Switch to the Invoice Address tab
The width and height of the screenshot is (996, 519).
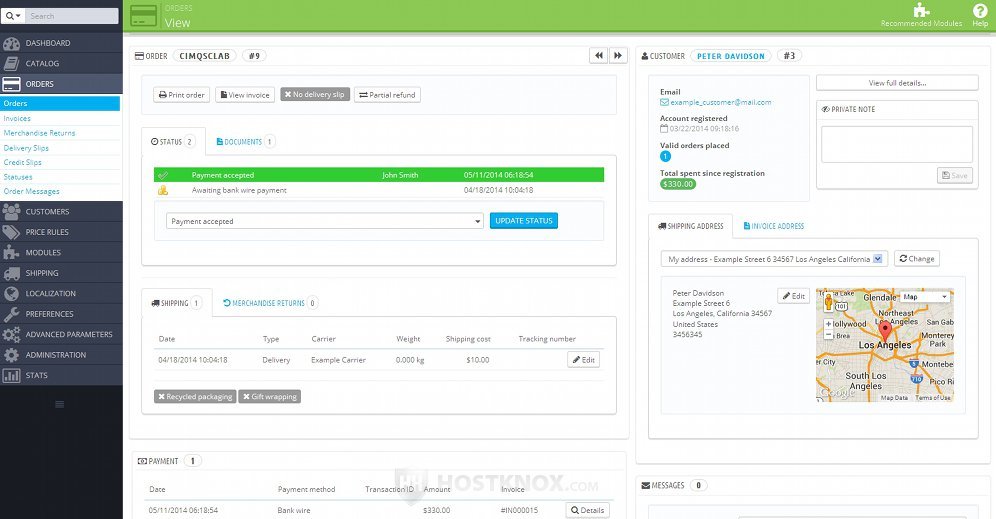pyautogui.click(x=774, y=226)
